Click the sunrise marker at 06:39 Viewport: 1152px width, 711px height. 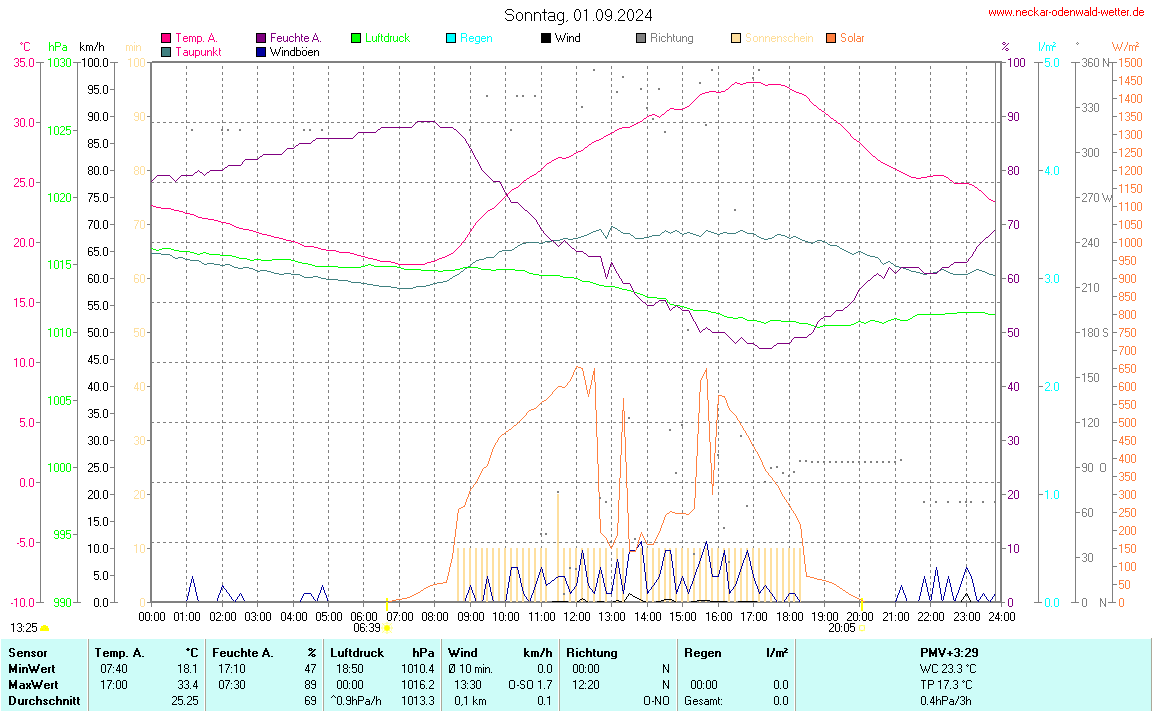(386, 628)
